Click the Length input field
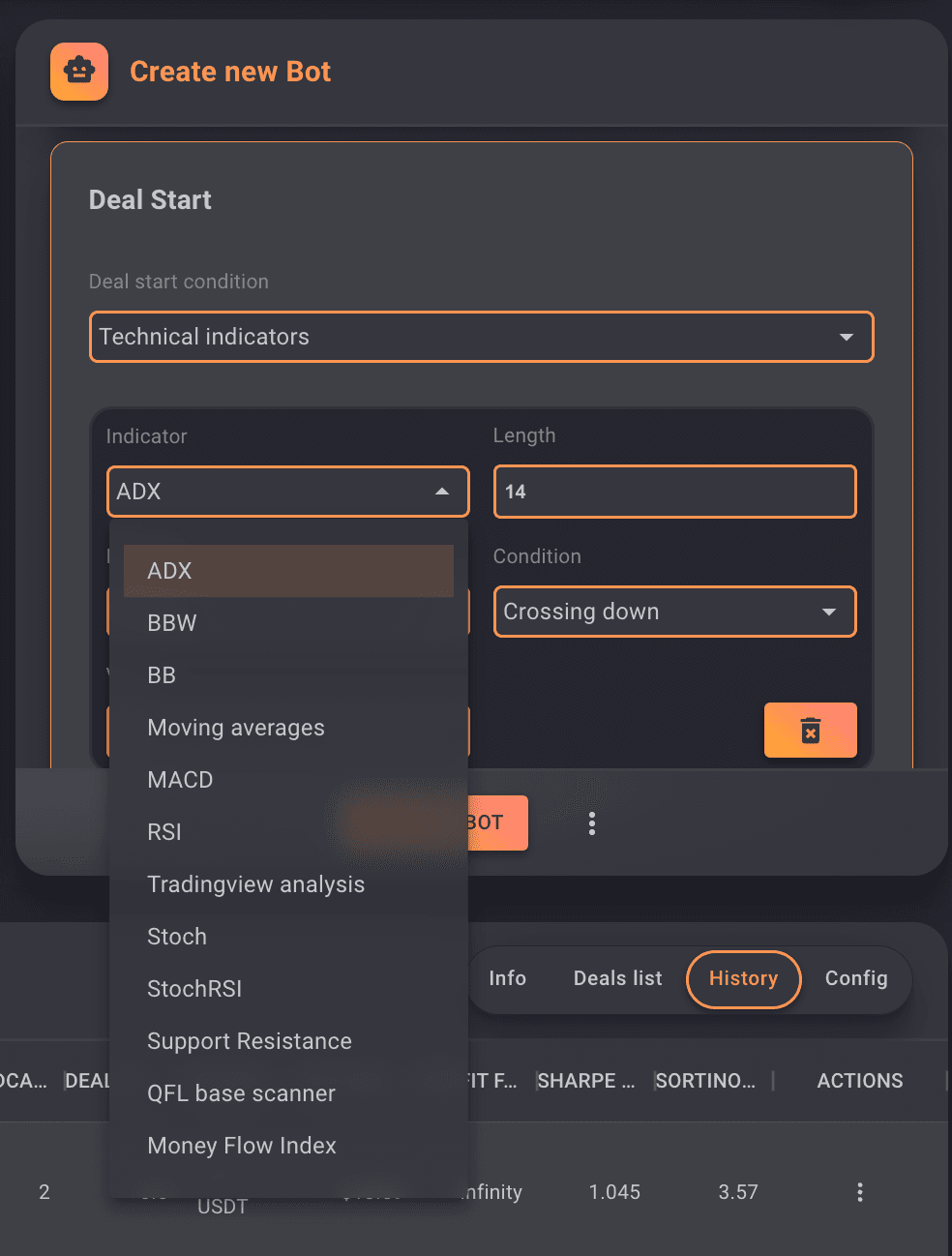The height and width of the screenshot is (1256, 952). [674, 492]
